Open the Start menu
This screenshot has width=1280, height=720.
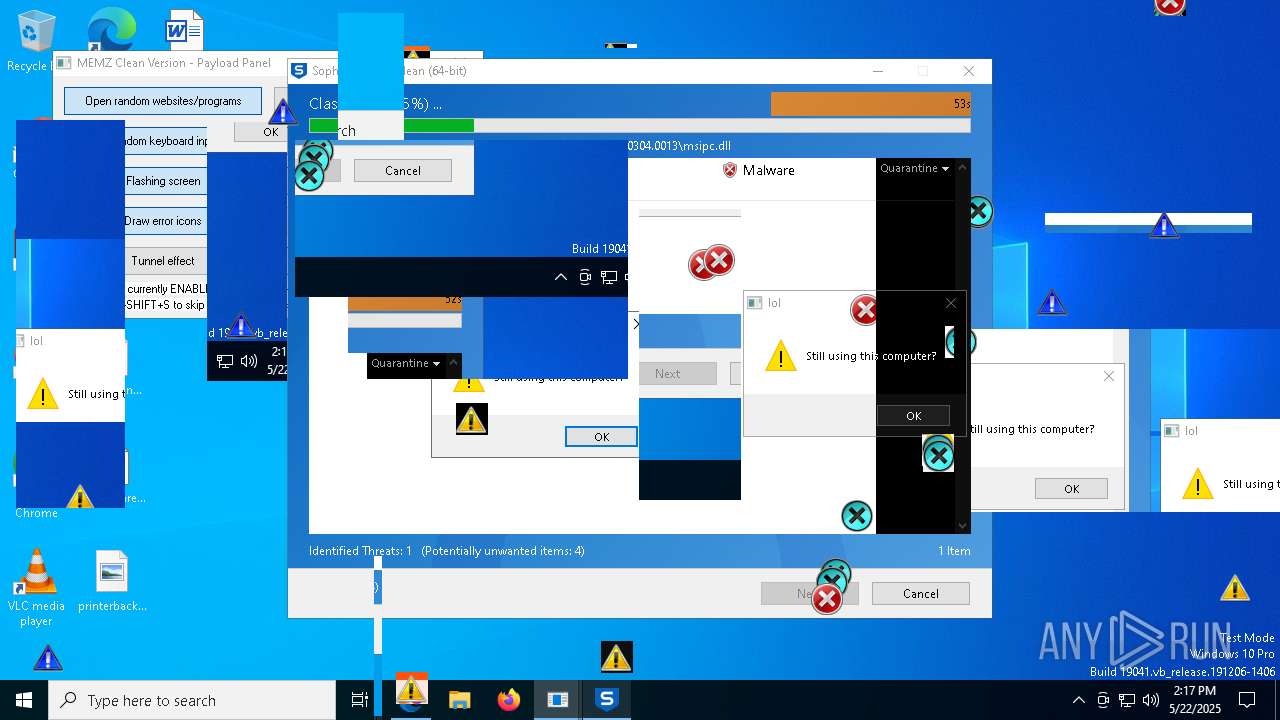[x=24, y=700]
